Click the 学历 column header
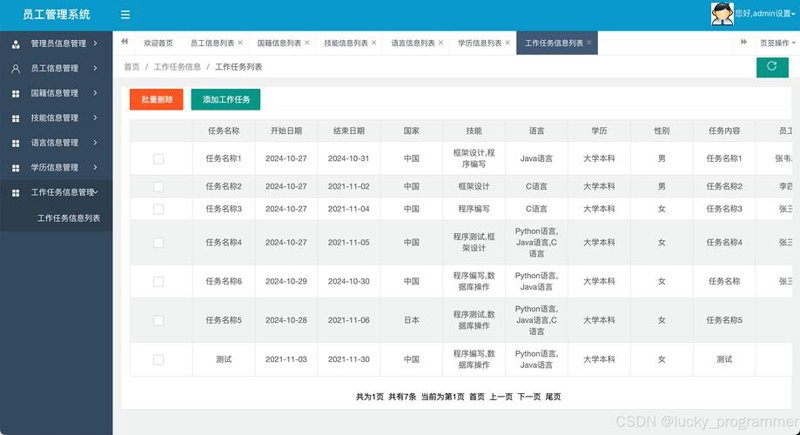This screenshot has width=800, height=435. 599,131
